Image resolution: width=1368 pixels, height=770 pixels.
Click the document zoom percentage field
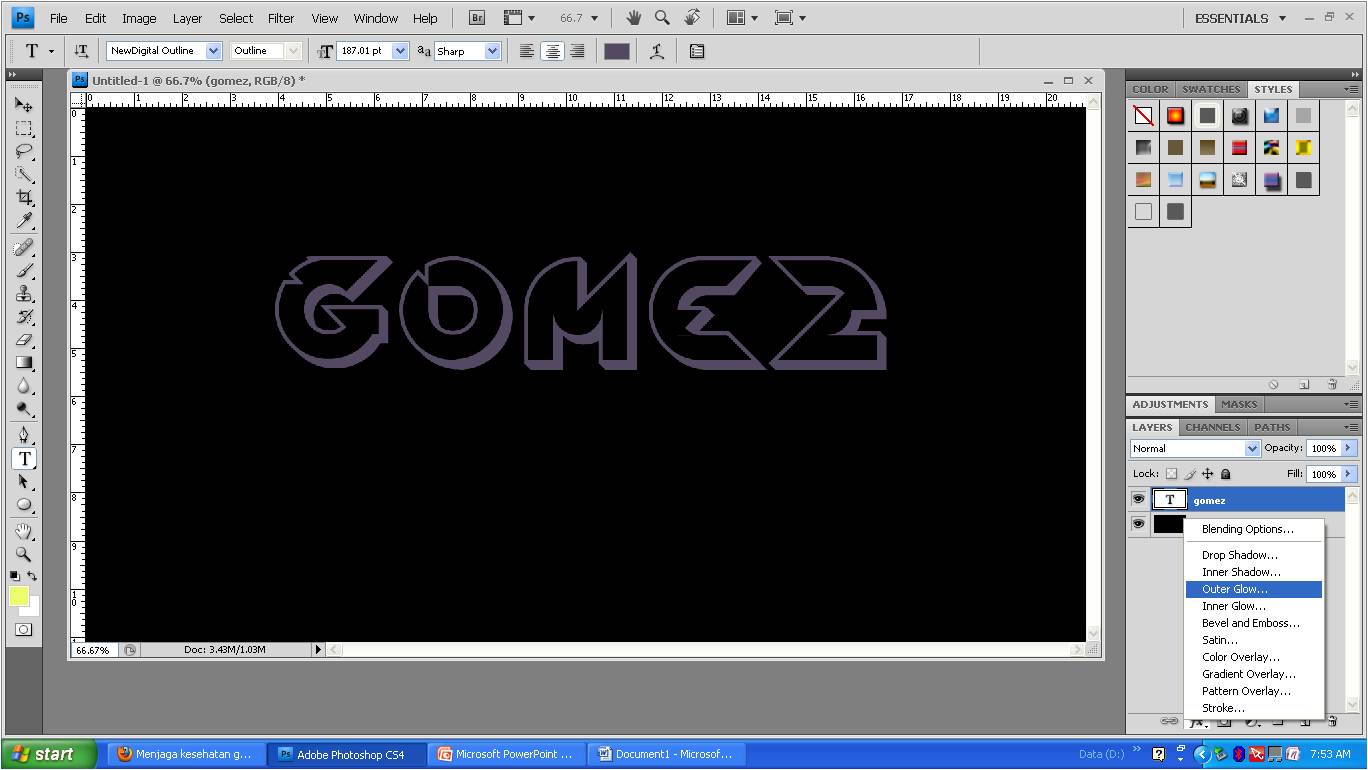tap(93, 650)
